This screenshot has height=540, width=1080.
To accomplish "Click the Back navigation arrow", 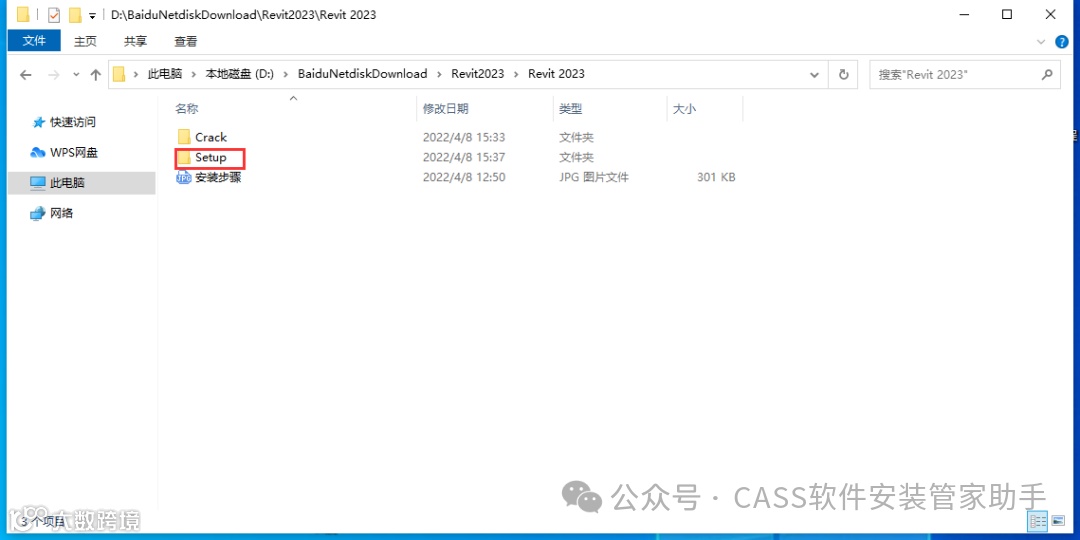I will pyautogui.click(x=25, y=75).
